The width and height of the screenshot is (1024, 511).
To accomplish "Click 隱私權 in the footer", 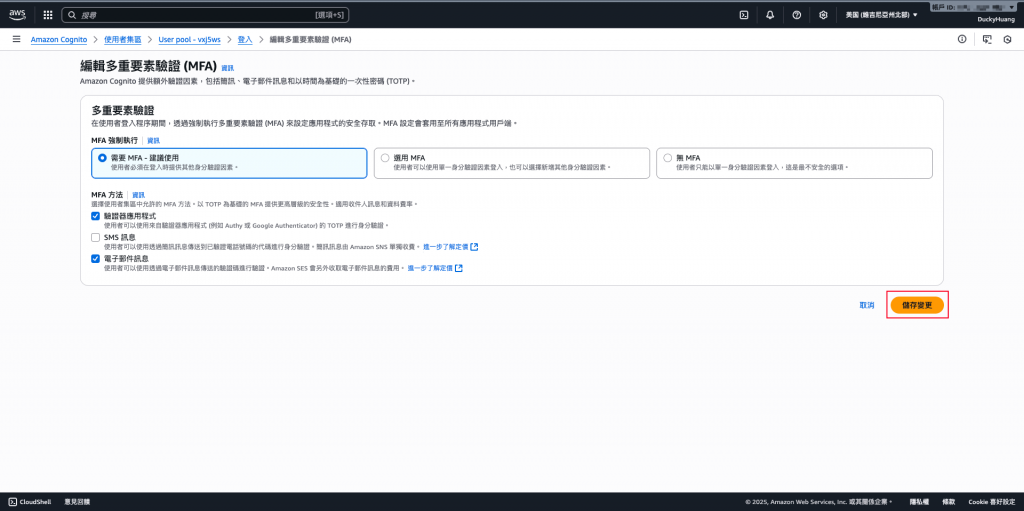I will pyautogui.click(x=918, y=502).
